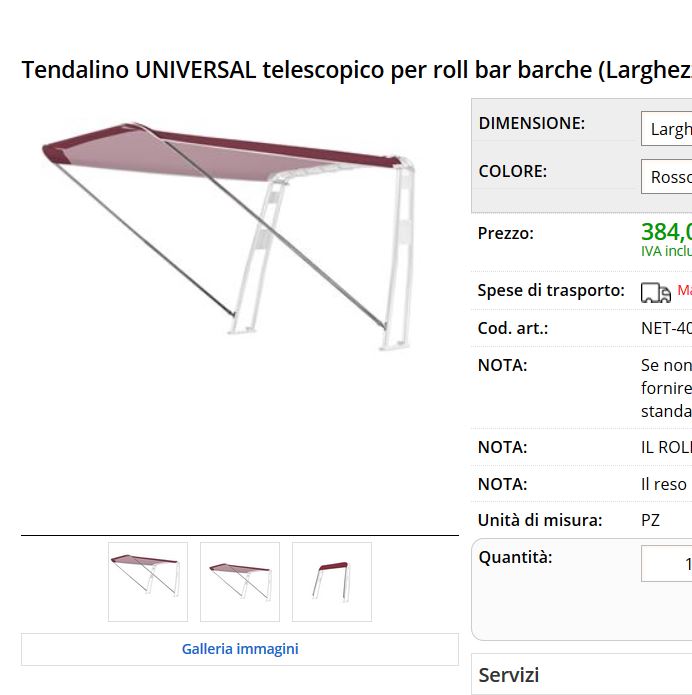Click the green 384 price

click(666, 232)
